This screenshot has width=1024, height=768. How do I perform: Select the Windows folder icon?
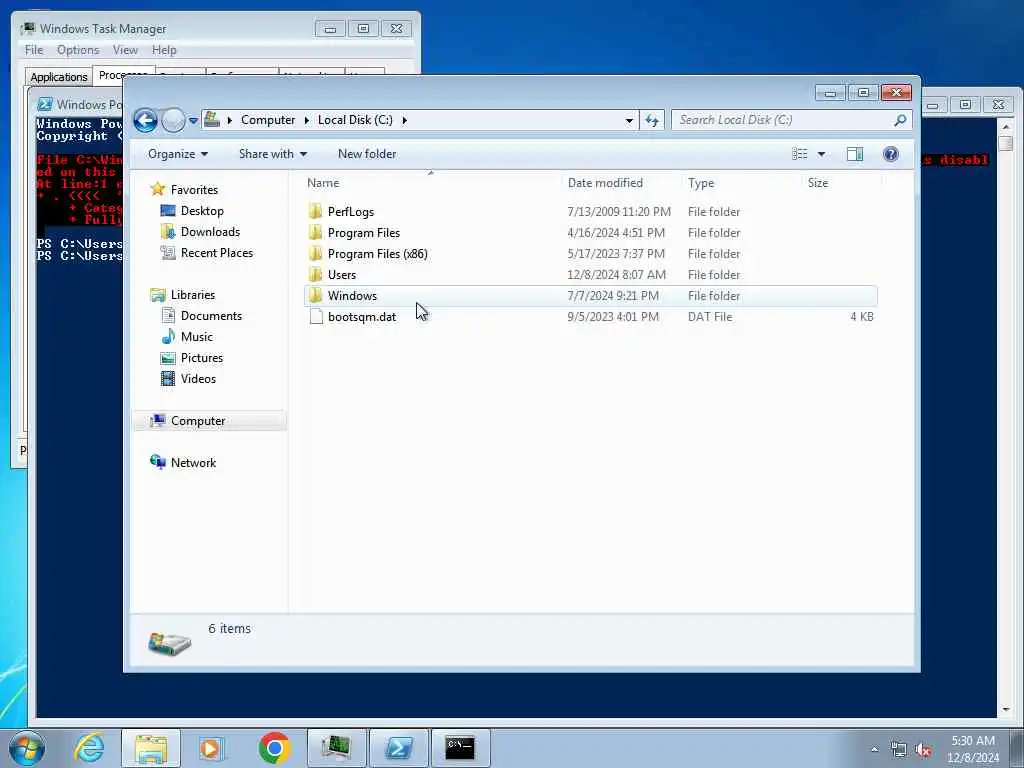tap(316, 296)
